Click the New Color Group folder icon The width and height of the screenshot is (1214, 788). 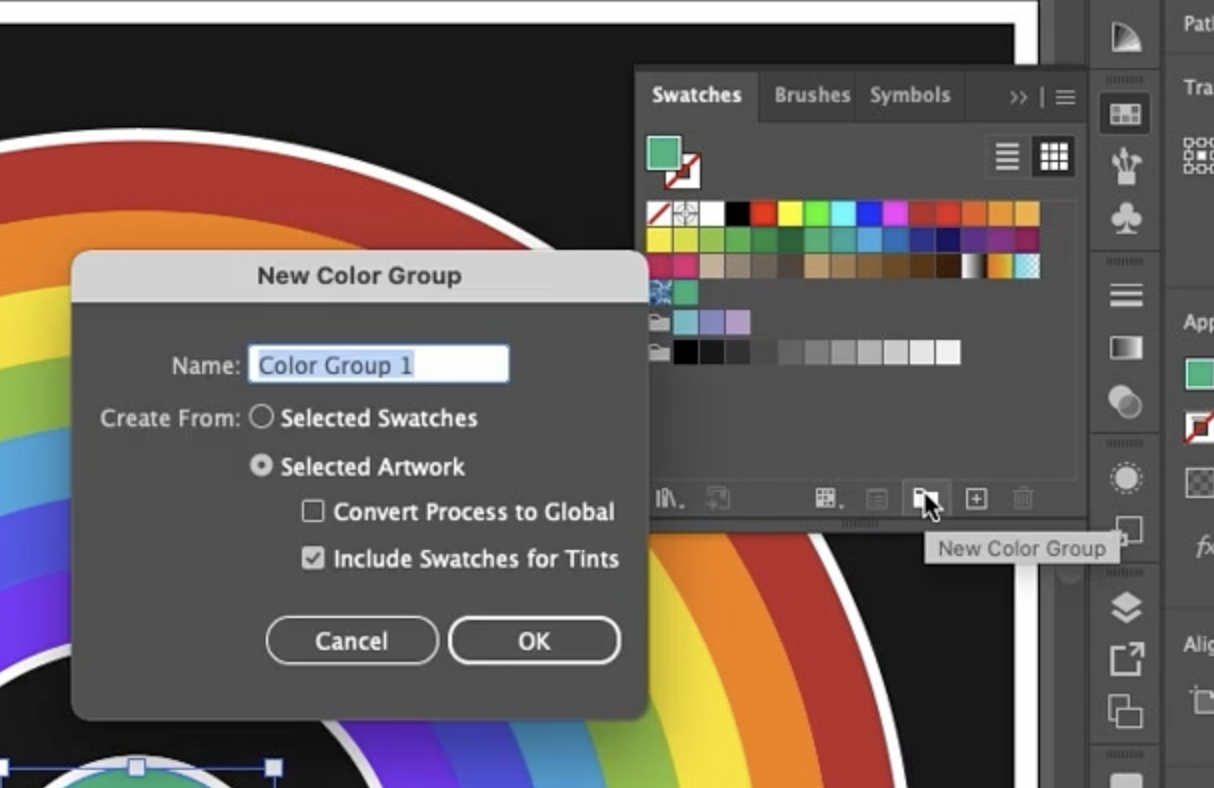[x=924, y=498]
